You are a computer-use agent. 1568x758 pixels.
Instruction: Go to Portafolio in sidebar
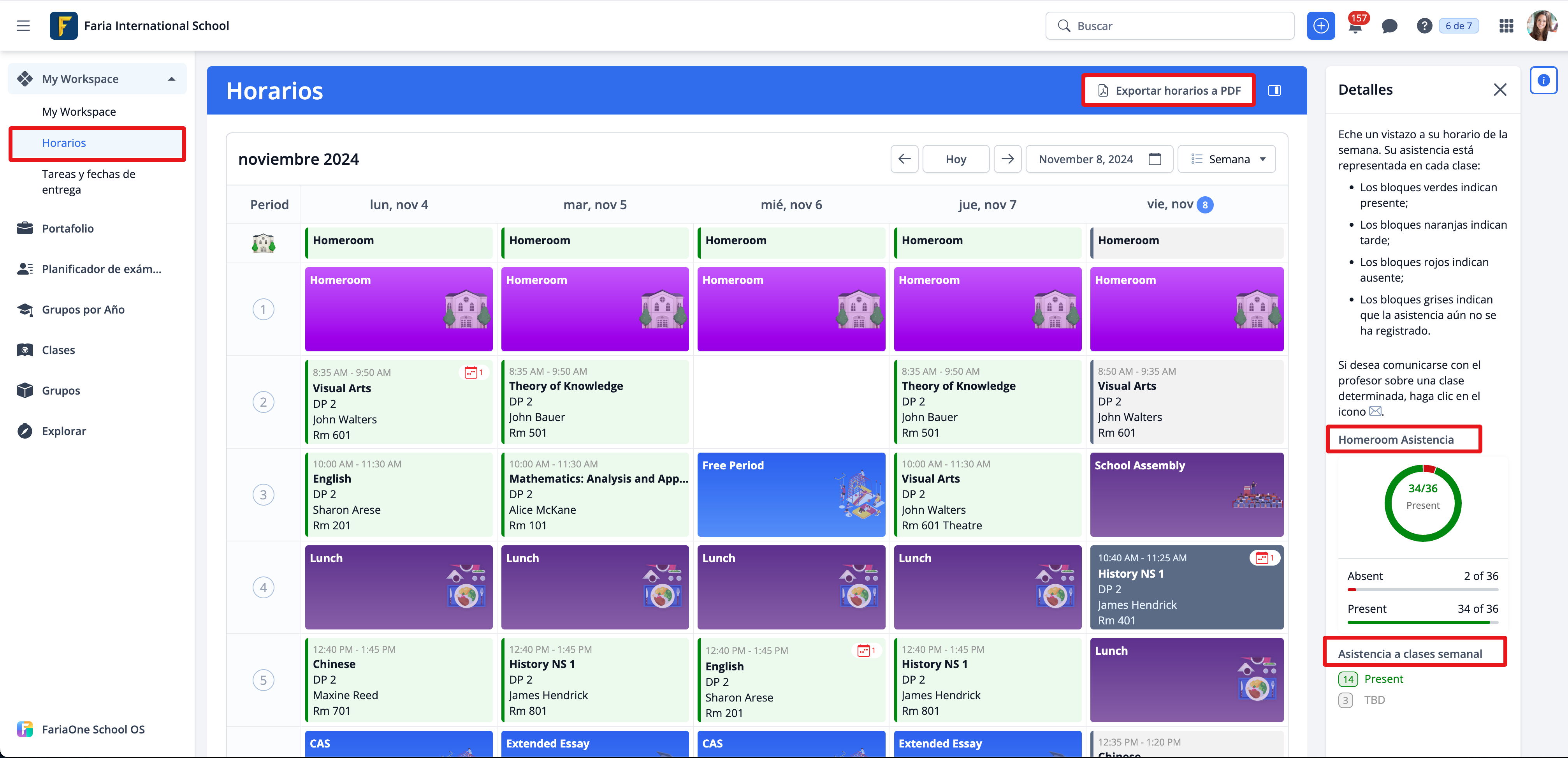tap(68, 228)
